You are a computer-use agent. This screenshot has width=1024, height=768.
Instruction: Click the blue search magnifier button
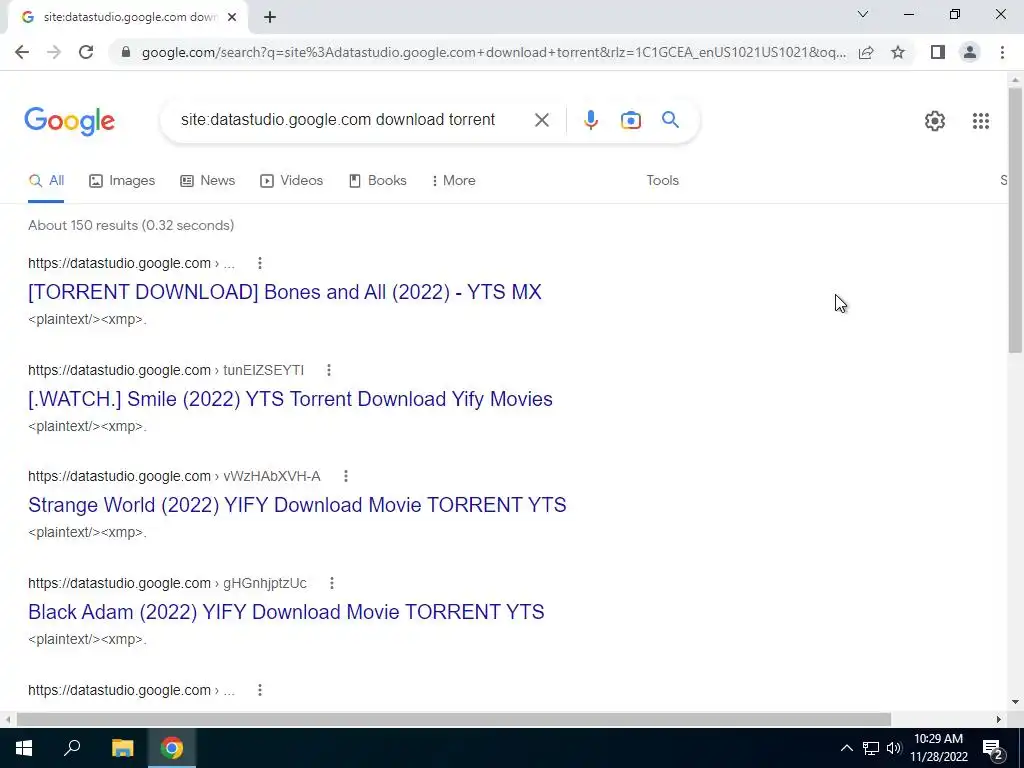tap(670, 120)
